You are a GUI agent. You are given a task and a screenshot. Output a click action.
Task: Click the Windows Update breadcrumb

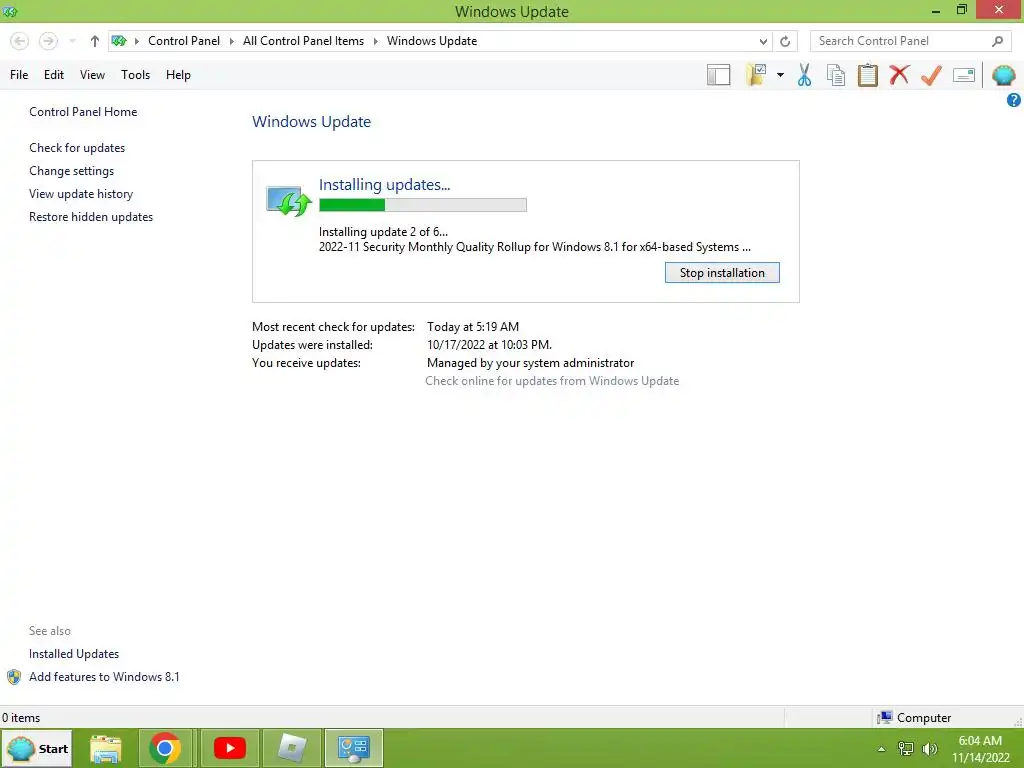(x=432, y=41)
